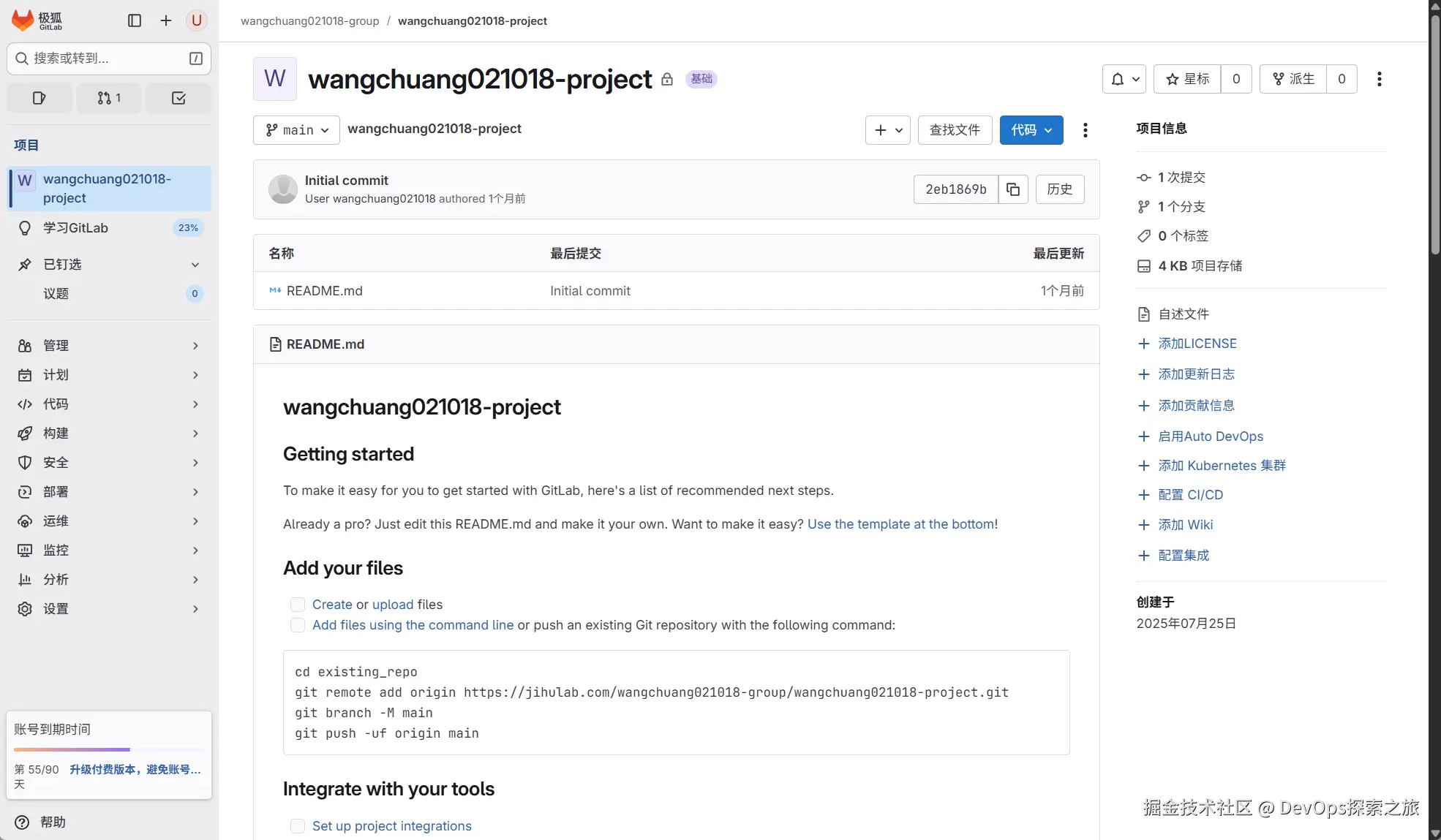Click the 搜索或转到 search field

coord(108,58)
